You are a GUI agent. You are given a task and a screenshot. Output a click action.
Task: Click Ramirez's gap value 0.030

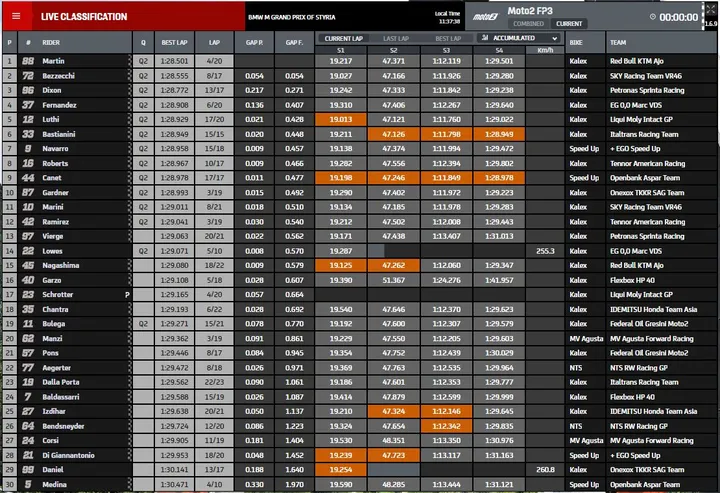[x=254, y=222]
